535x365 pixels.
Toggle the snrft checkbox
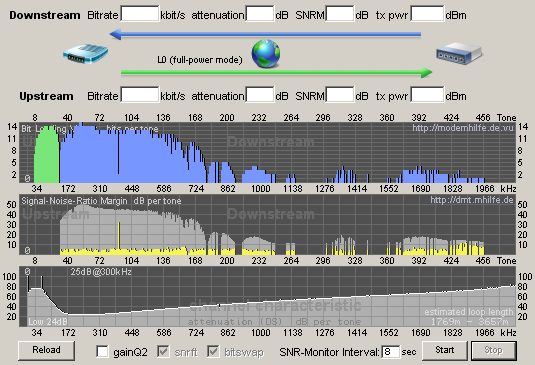(163, 351)
